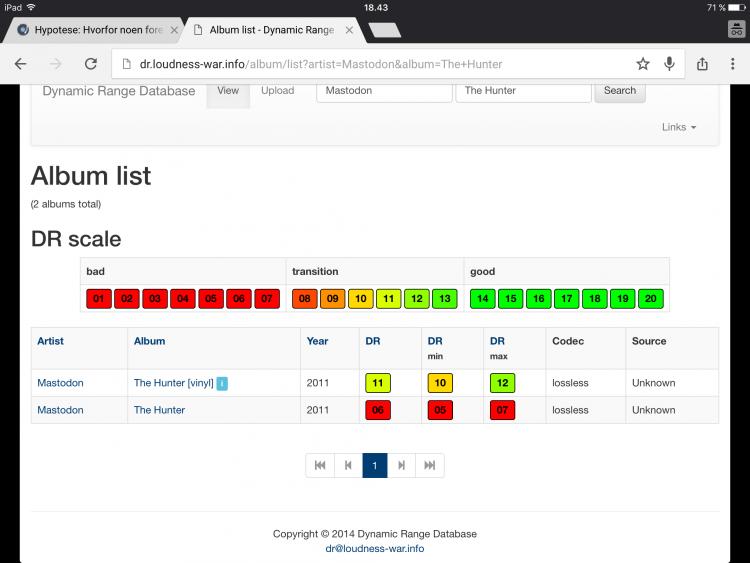
Task: Open the share icon in the toolbar
Action: [702, 64]
